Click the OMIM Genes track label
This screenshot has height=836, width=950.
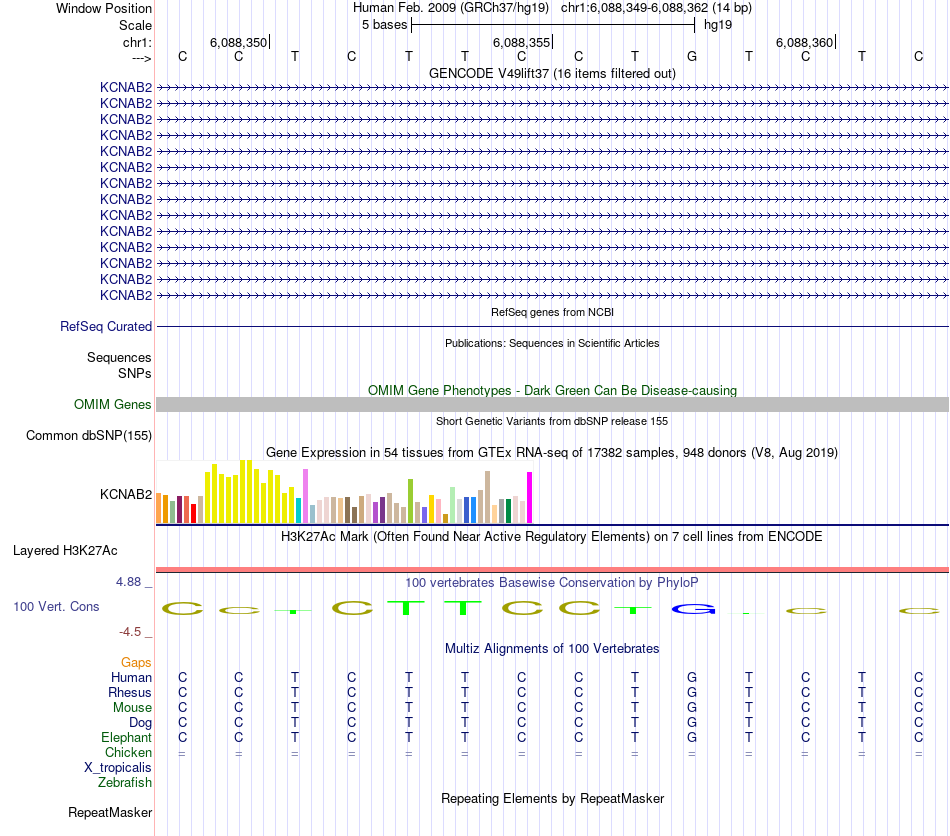pos(112,405)
